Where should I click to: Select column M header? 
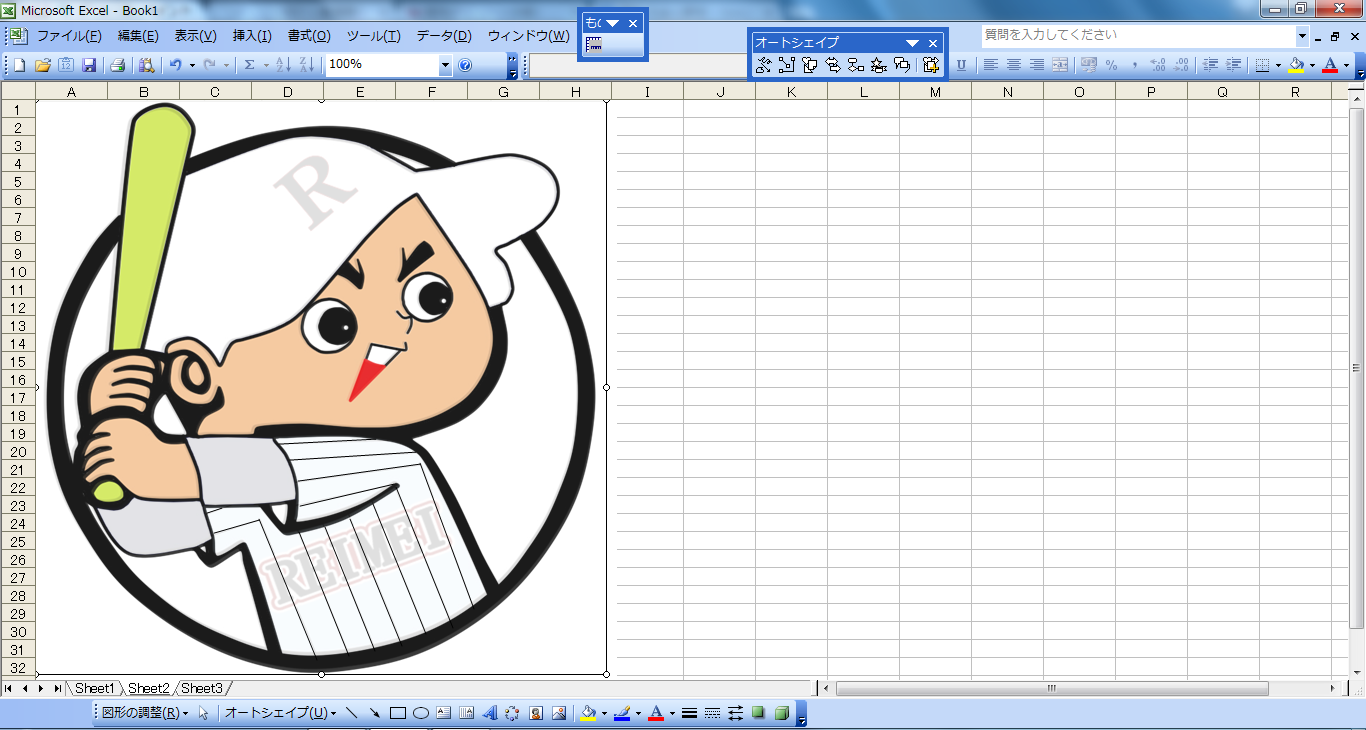pos(935,92)
